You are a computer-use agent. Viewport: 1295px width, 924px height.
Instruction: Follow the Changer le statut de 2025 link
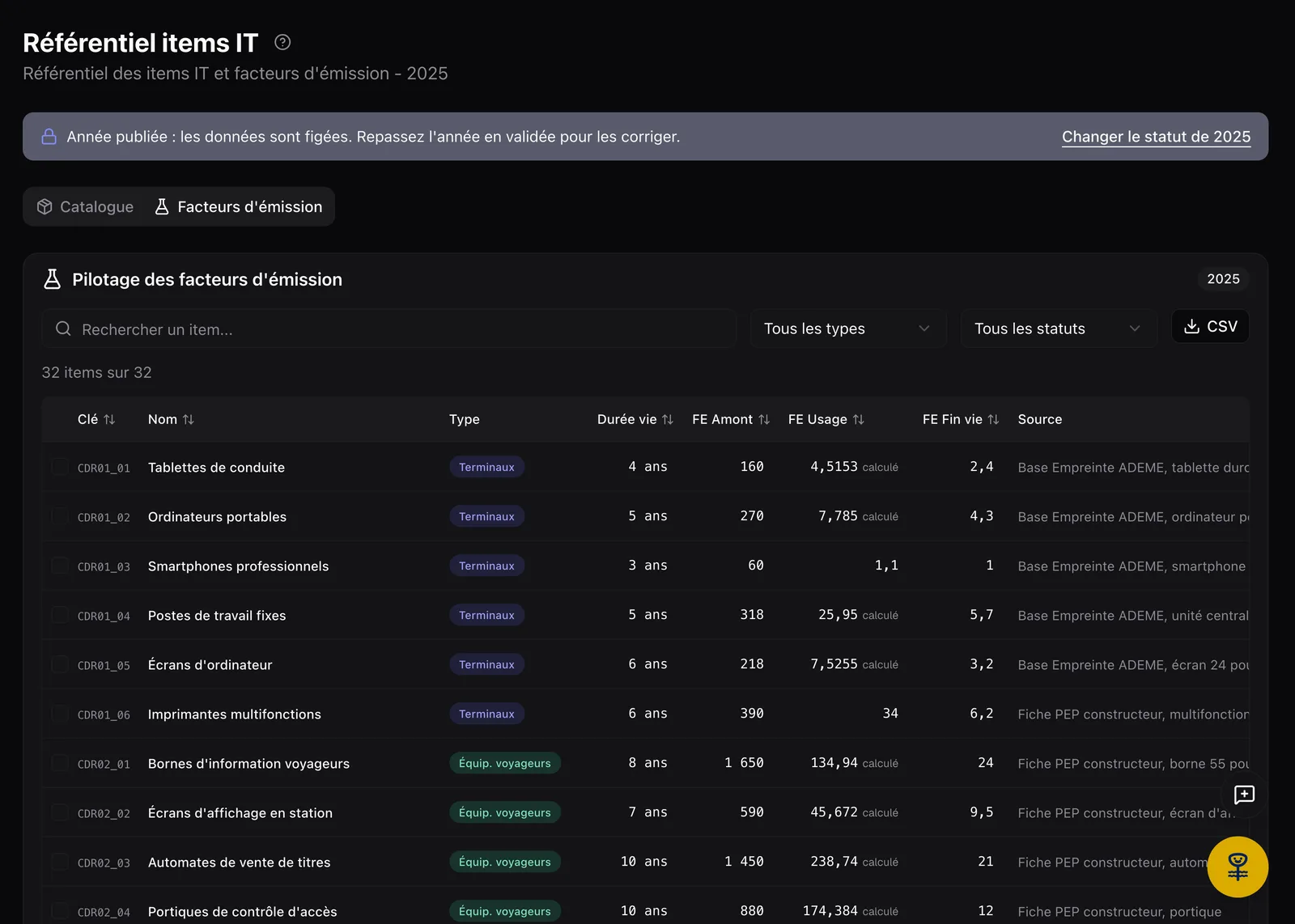(1156, 137)
